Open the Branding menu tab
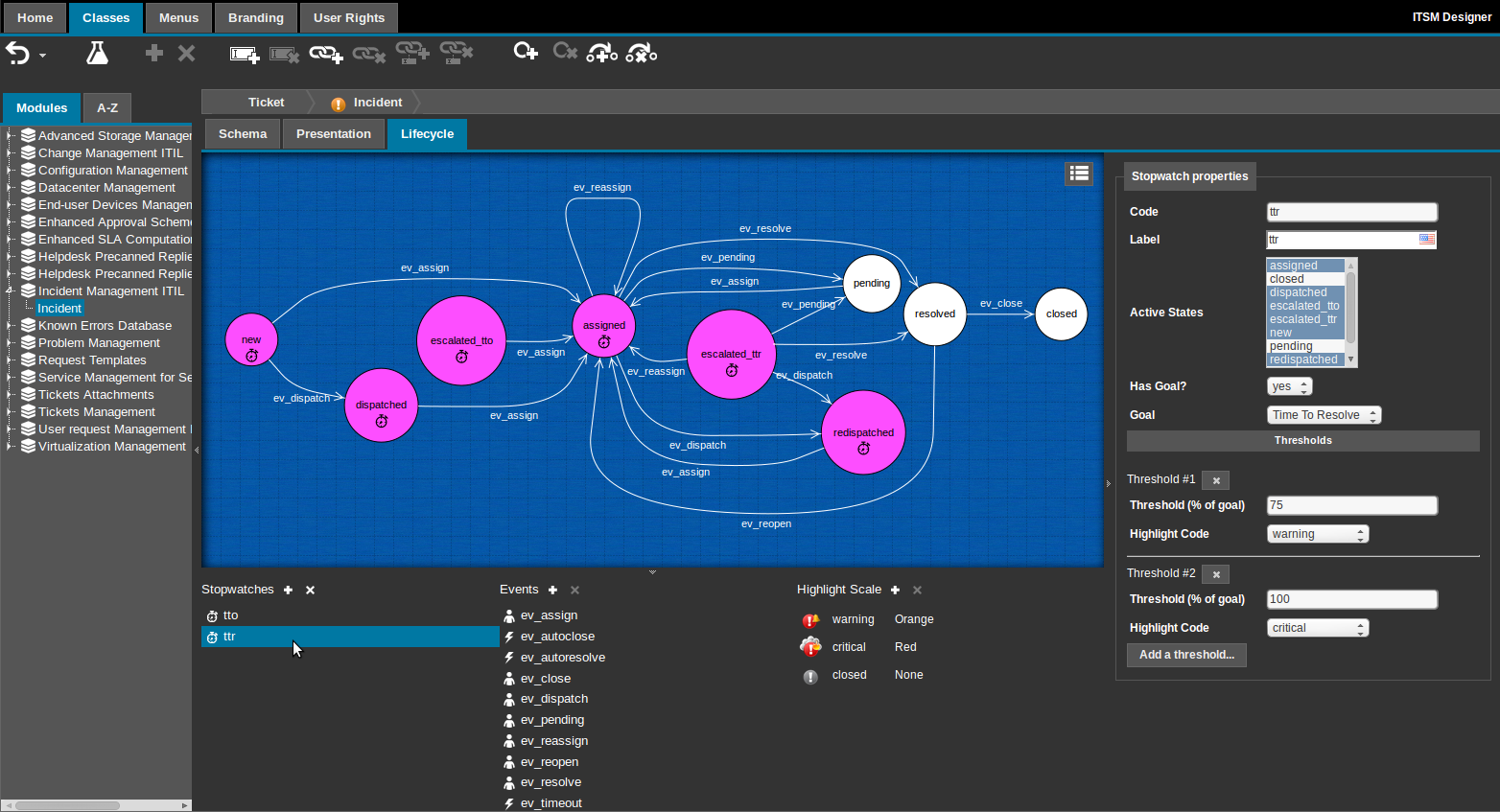 click(x=256, y=18)
